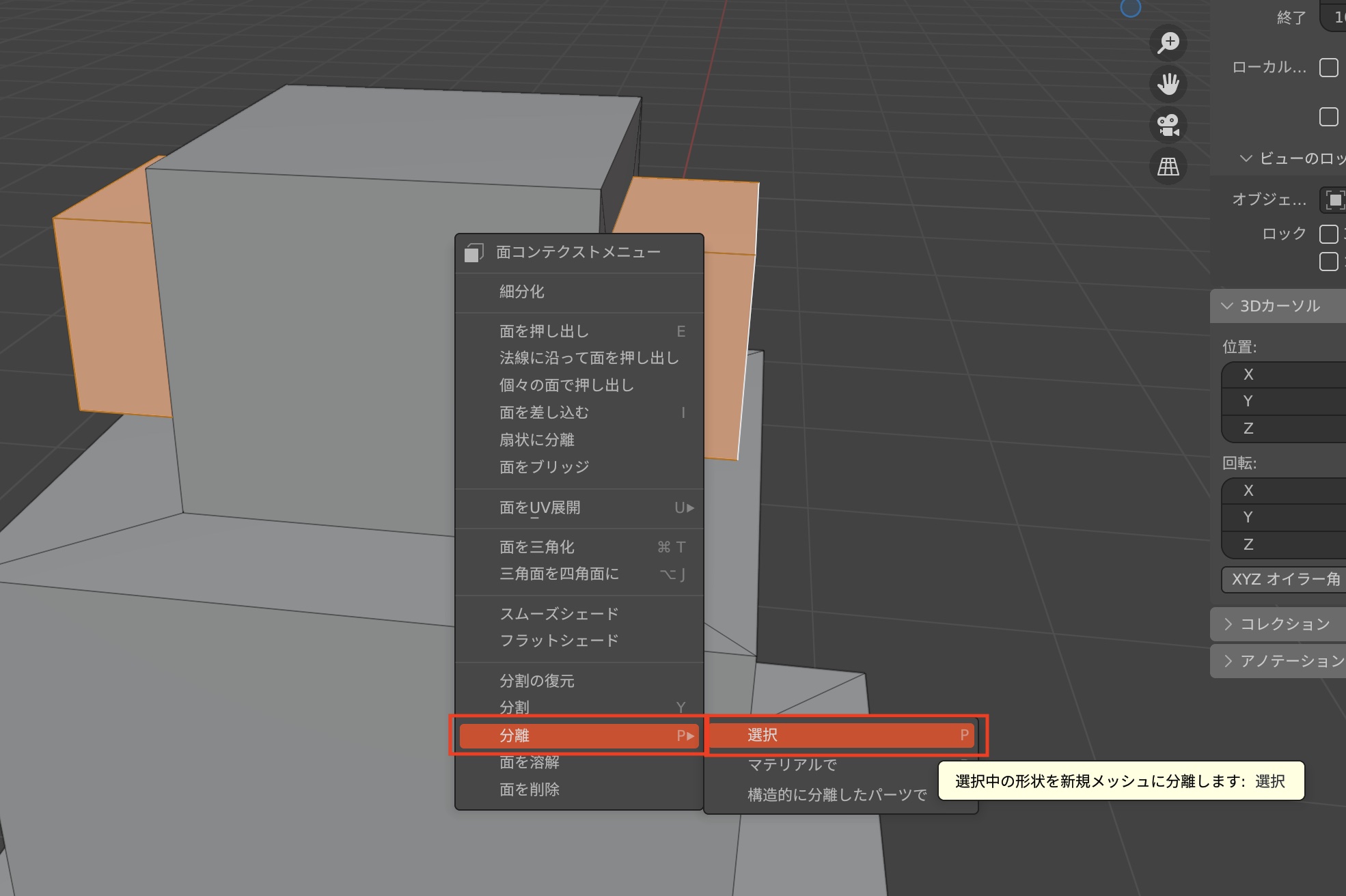Viewport: 1346px width, 896px height.
Task: Toggle the camera view icon
Action: pos(1168,125)
